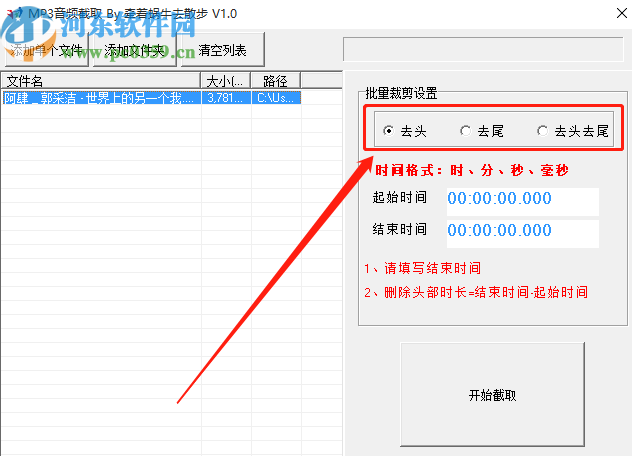Select the 去尾 radio option
This screenshot has width=632, height=456.
tap(482, 131)
